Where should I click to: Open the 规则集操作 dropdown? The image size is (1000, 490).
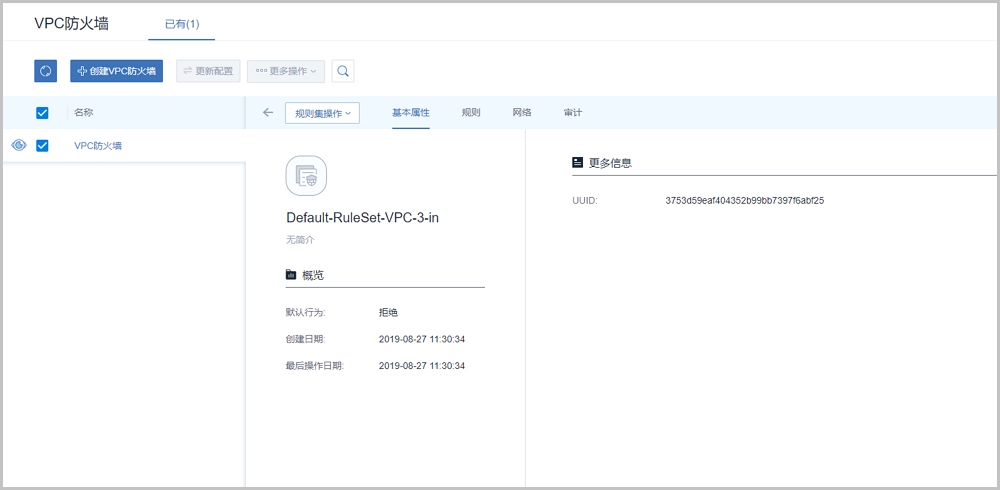[322, 114]
